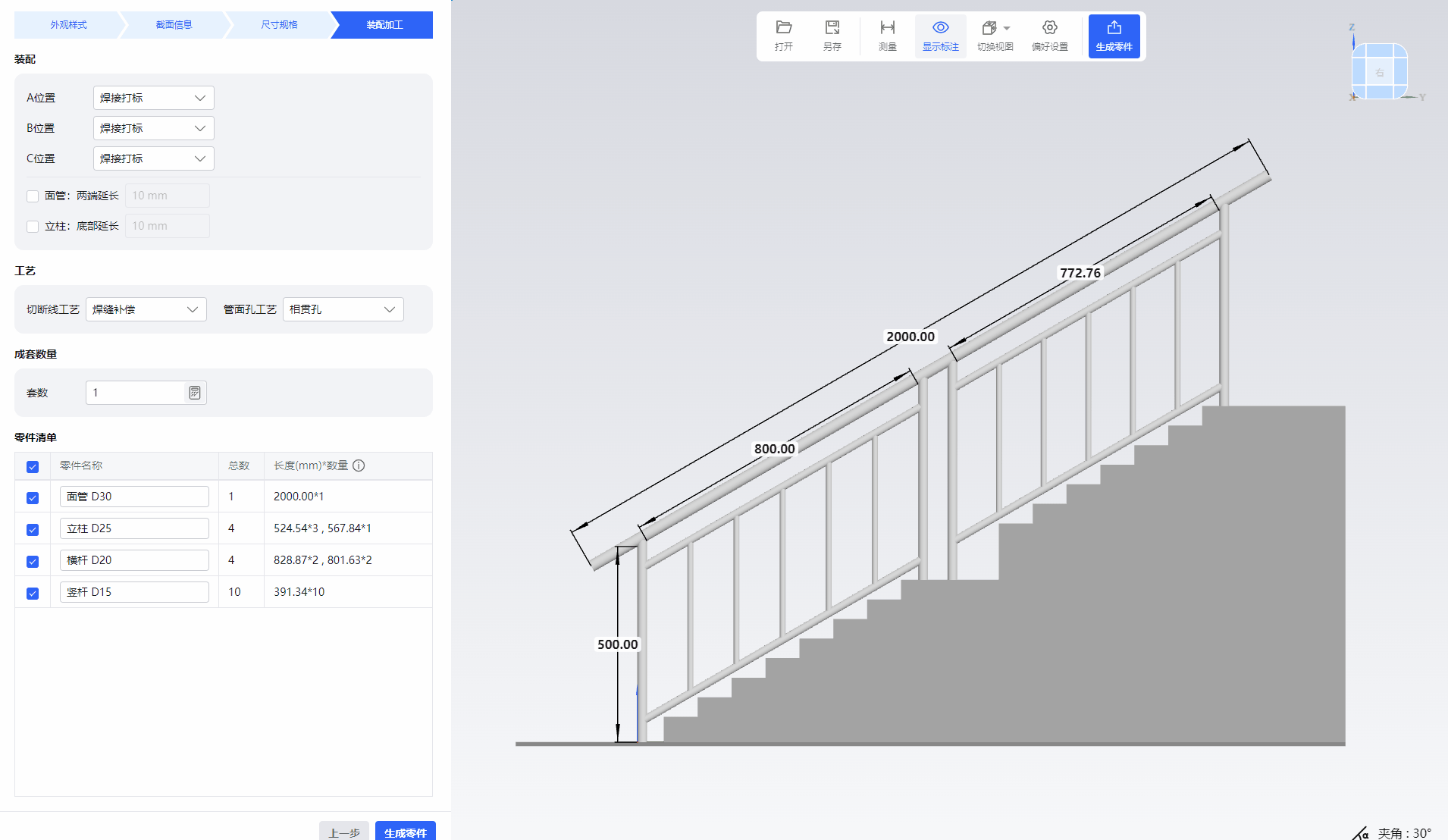Edit the 立柱 D25 name field
This screenshot has height=840, width=1448.
134,528
